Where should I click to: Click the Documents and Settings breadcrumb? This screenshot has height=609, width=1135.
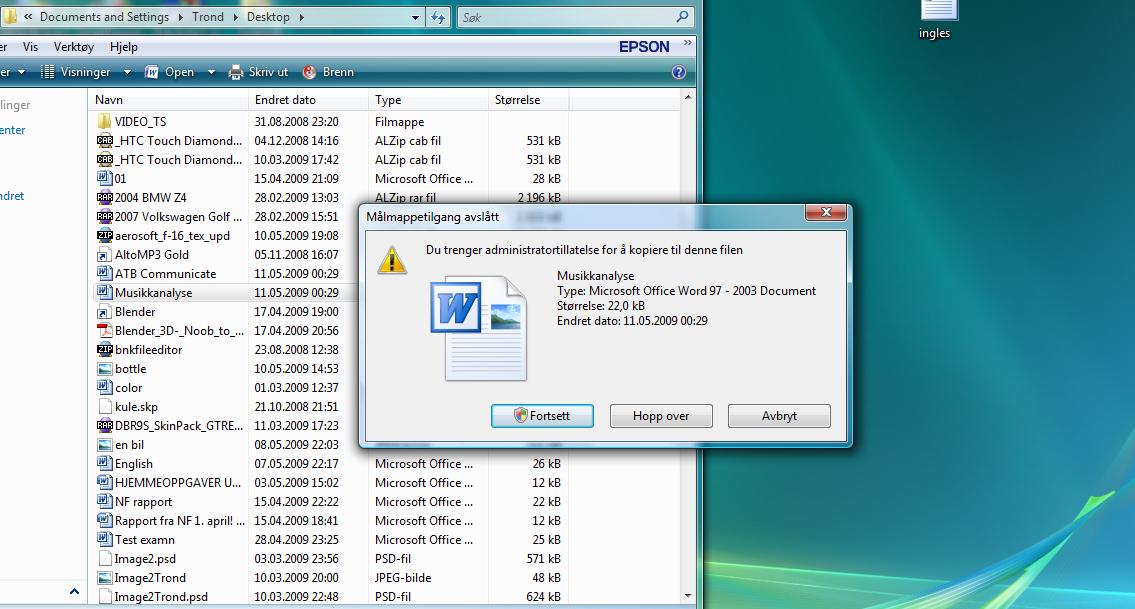(104, 17)
